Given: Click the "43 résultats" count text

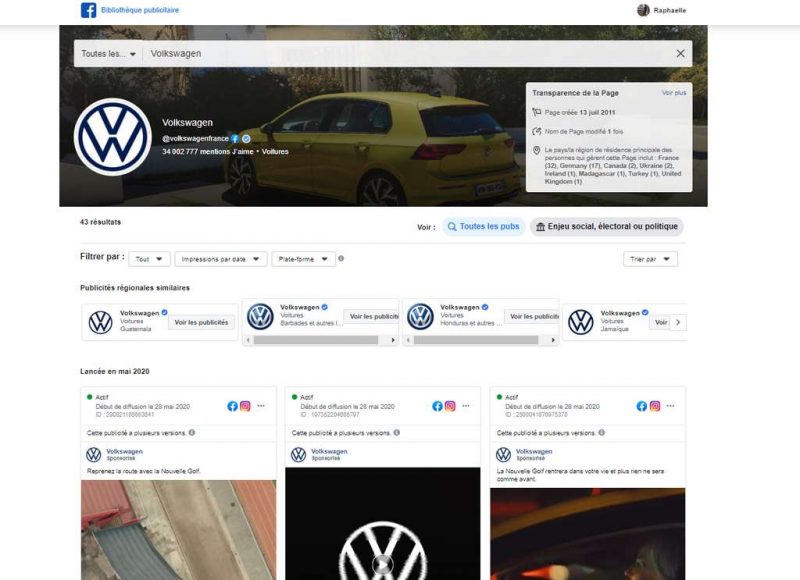Looking at the screenshot, I should (101, 222).
